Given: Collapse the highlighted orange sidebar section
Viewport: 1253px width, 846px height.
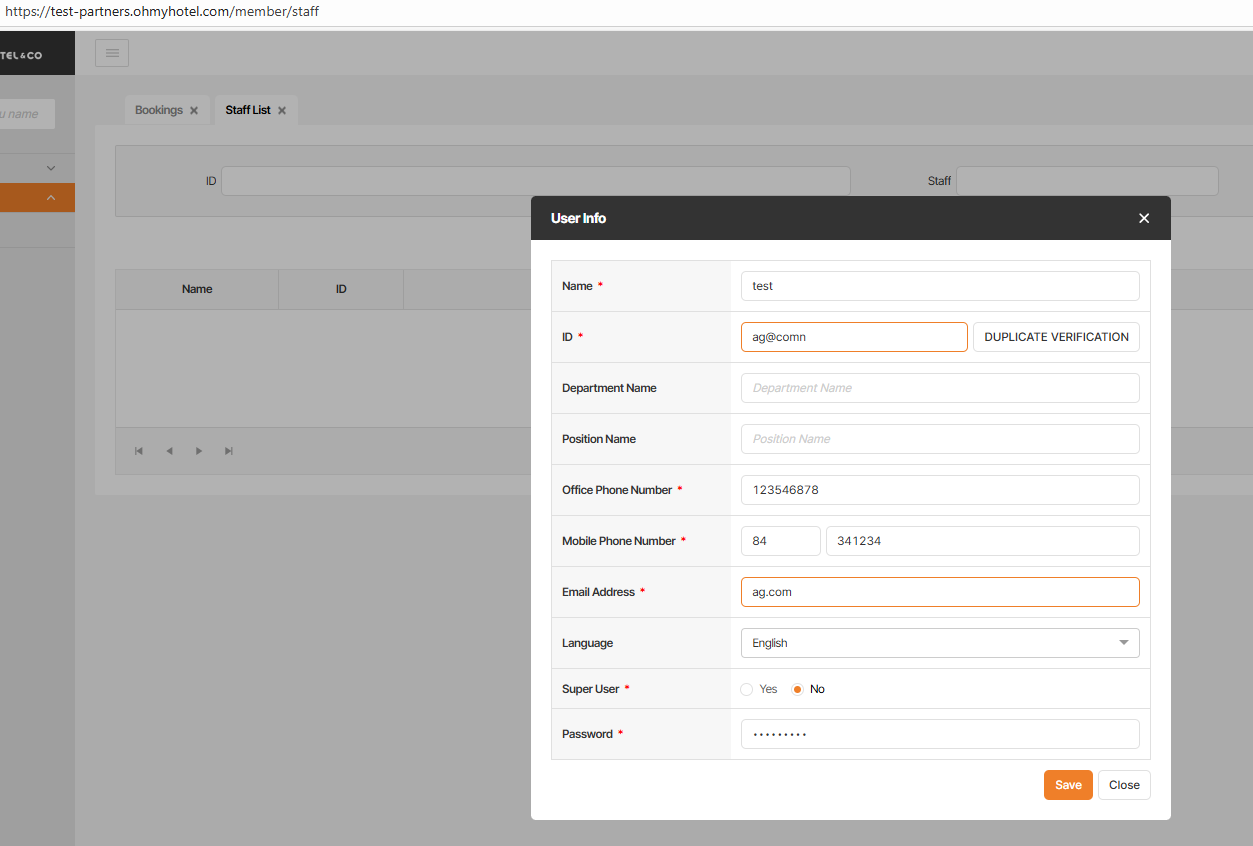Looking at the screenshot, I should click(51, 198).
